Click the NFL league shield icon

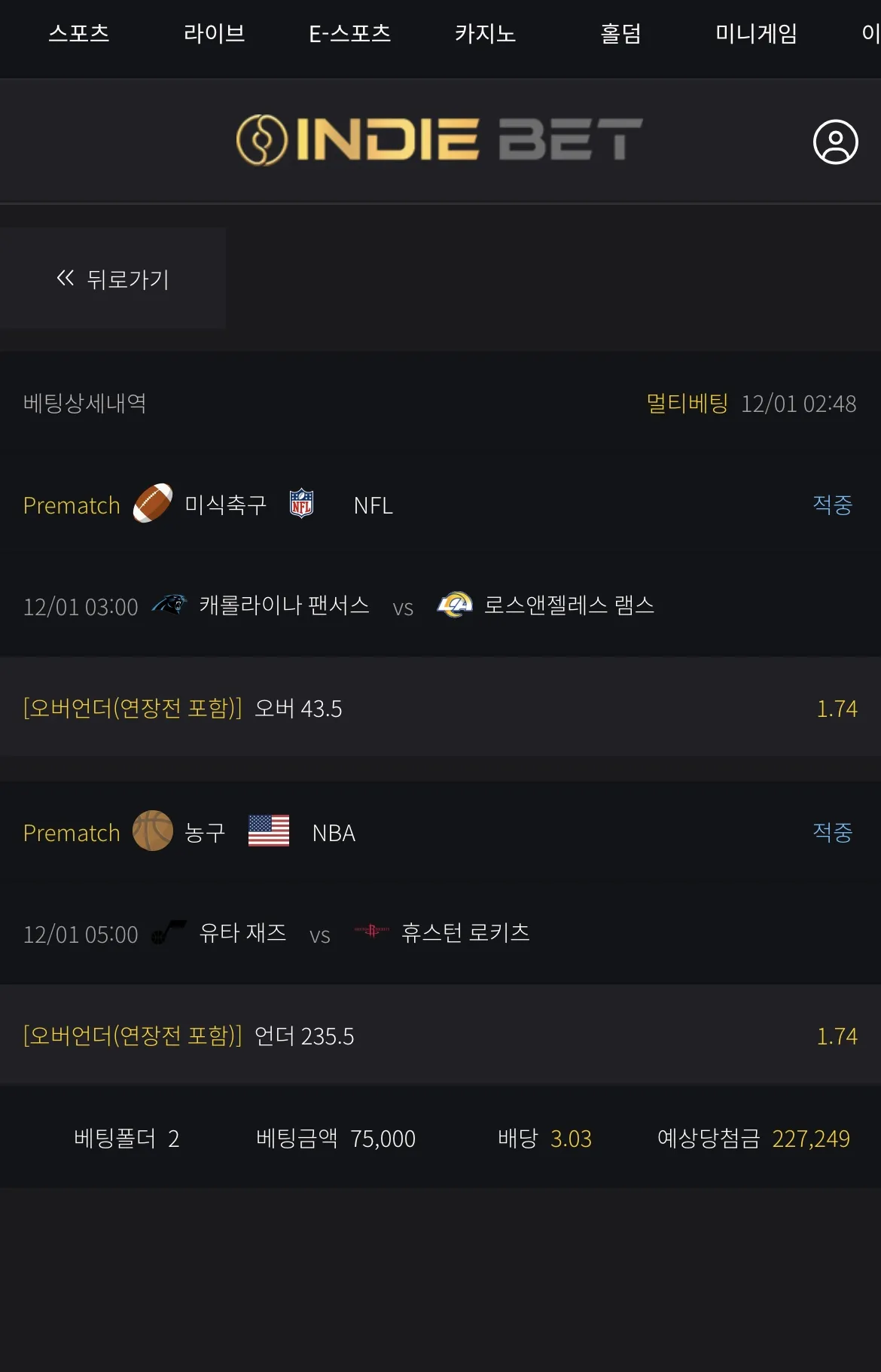(301, 503)
